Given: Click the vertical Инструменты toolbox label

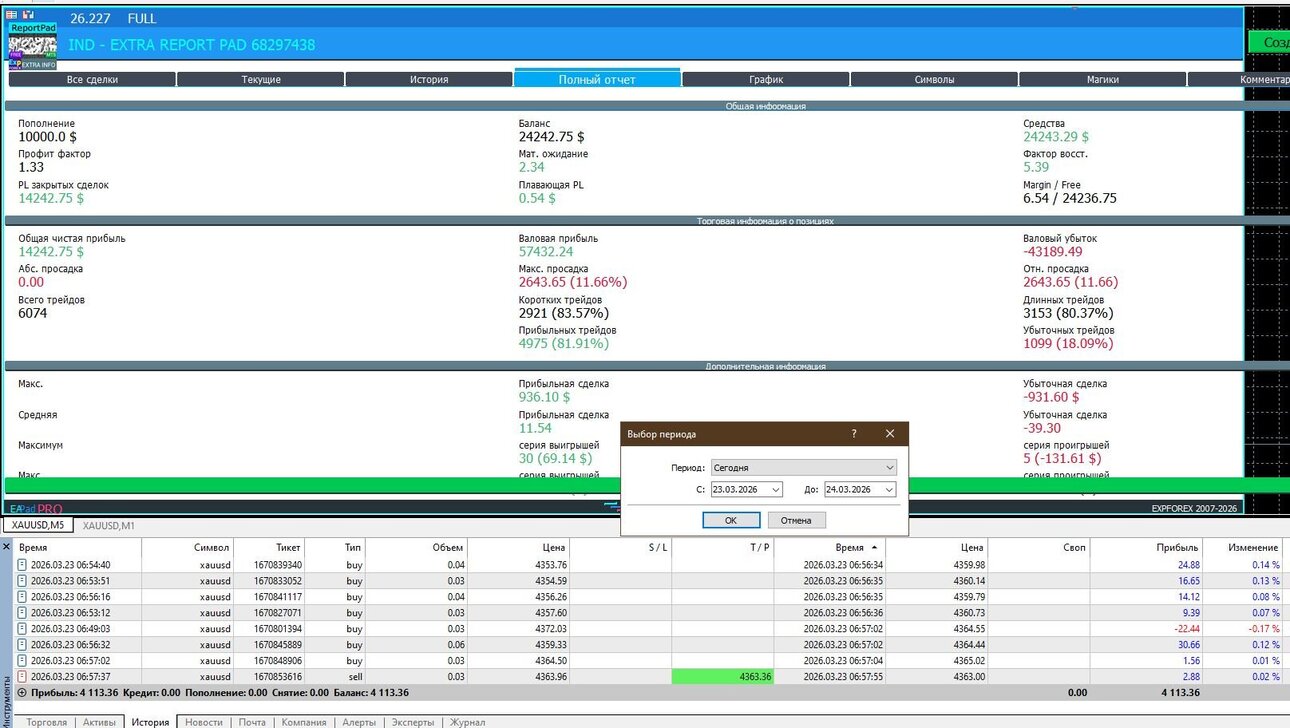Looking at the screenshot, I should (6, 701).
